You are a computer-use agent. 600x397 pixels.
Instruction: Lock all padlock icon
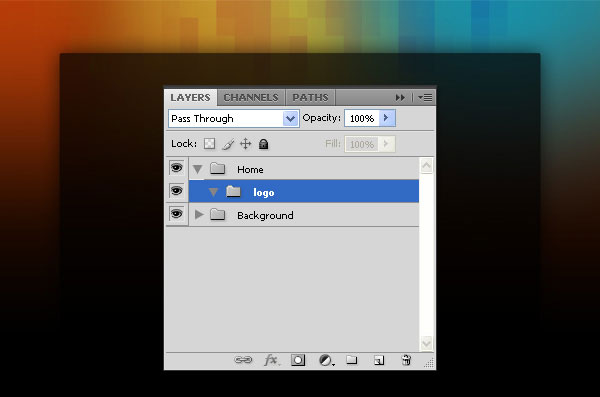(263, 144)
